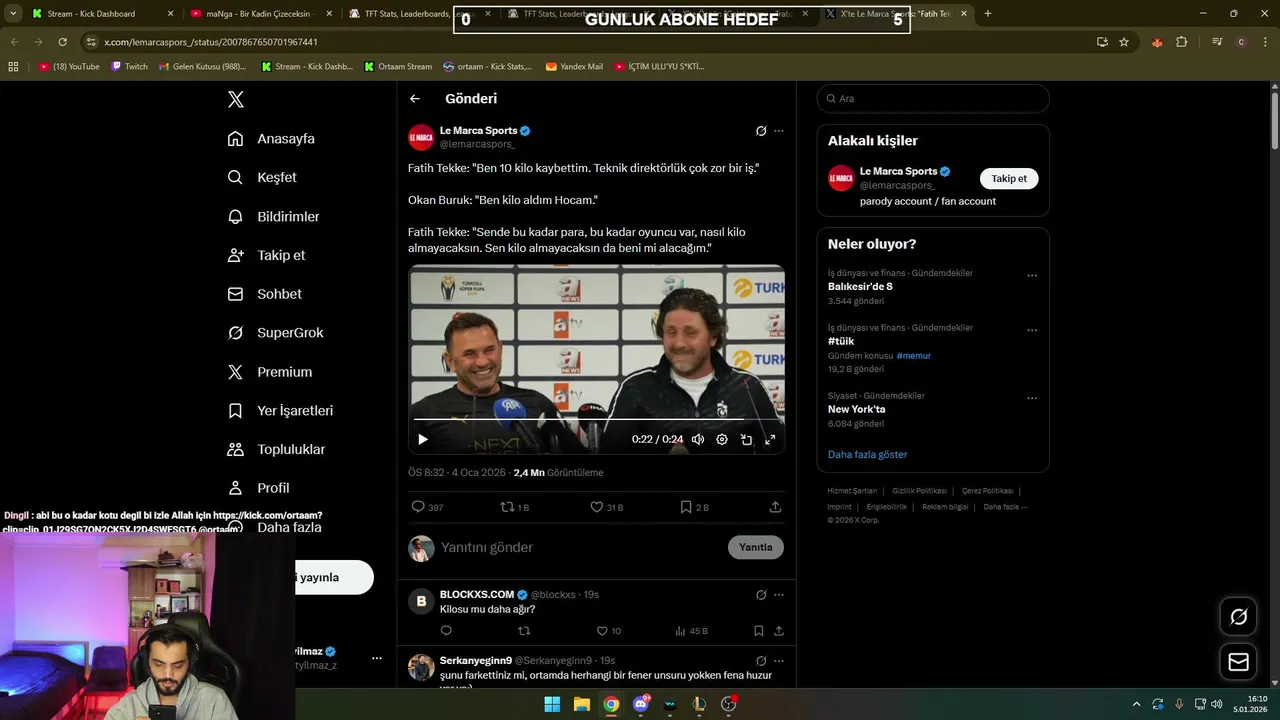Switch to Stream - Kick Dashboard tab

pyautogui.click(x=103, y=14)
